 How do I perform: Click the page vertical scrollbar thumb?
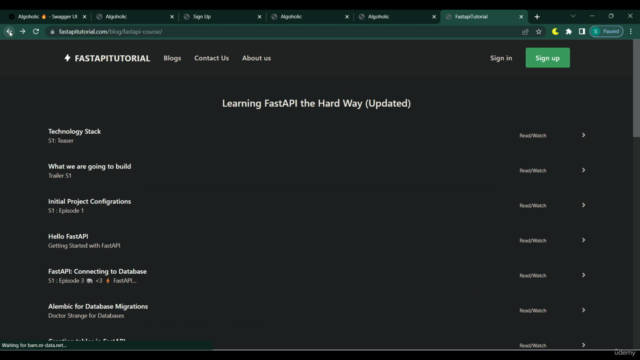[x=636, y=89]
